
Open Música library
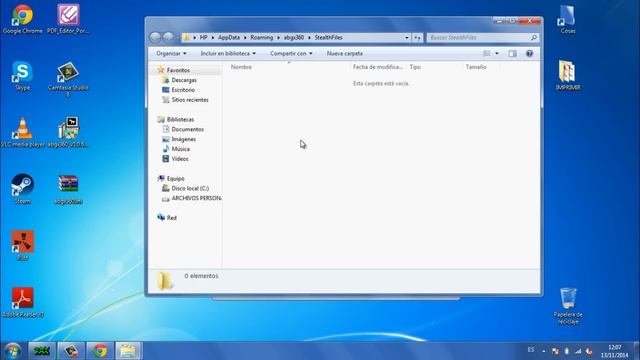180,149
